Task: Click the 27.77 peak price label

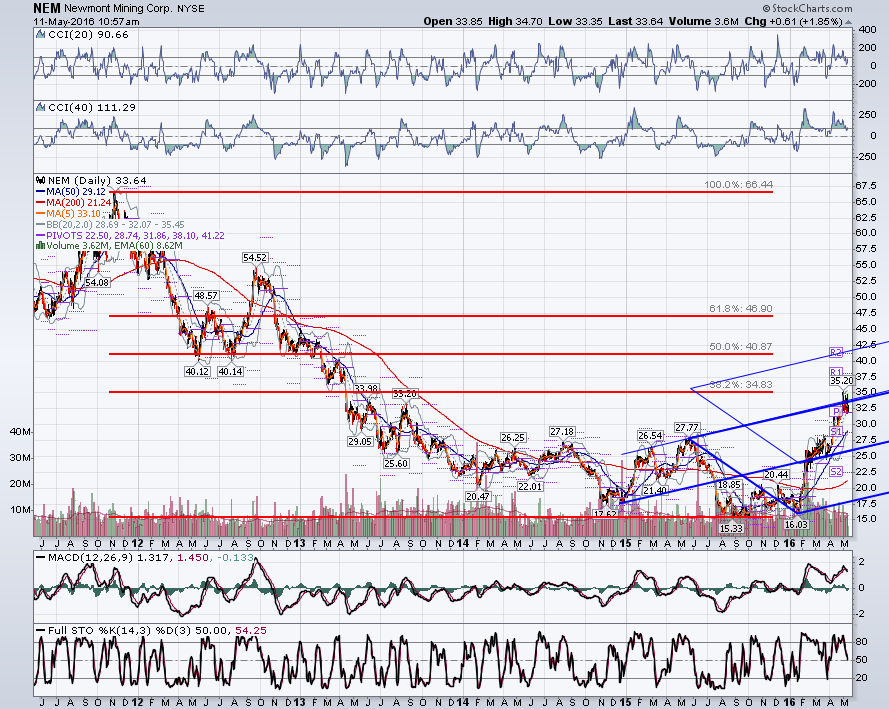Action: [x=687, y=427]
